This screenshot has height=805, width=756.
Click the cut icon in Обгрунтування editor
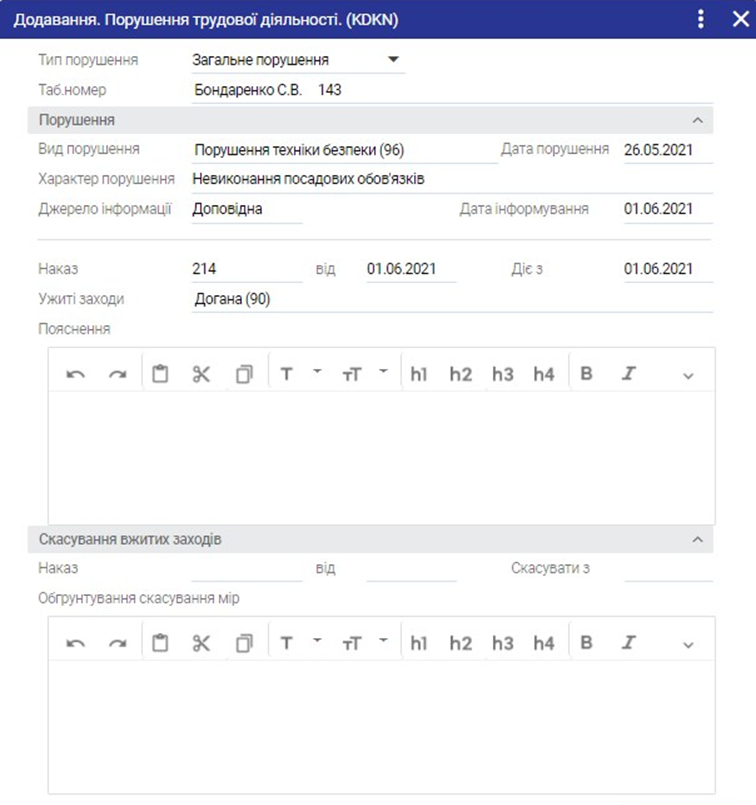[x=202, y=643]
